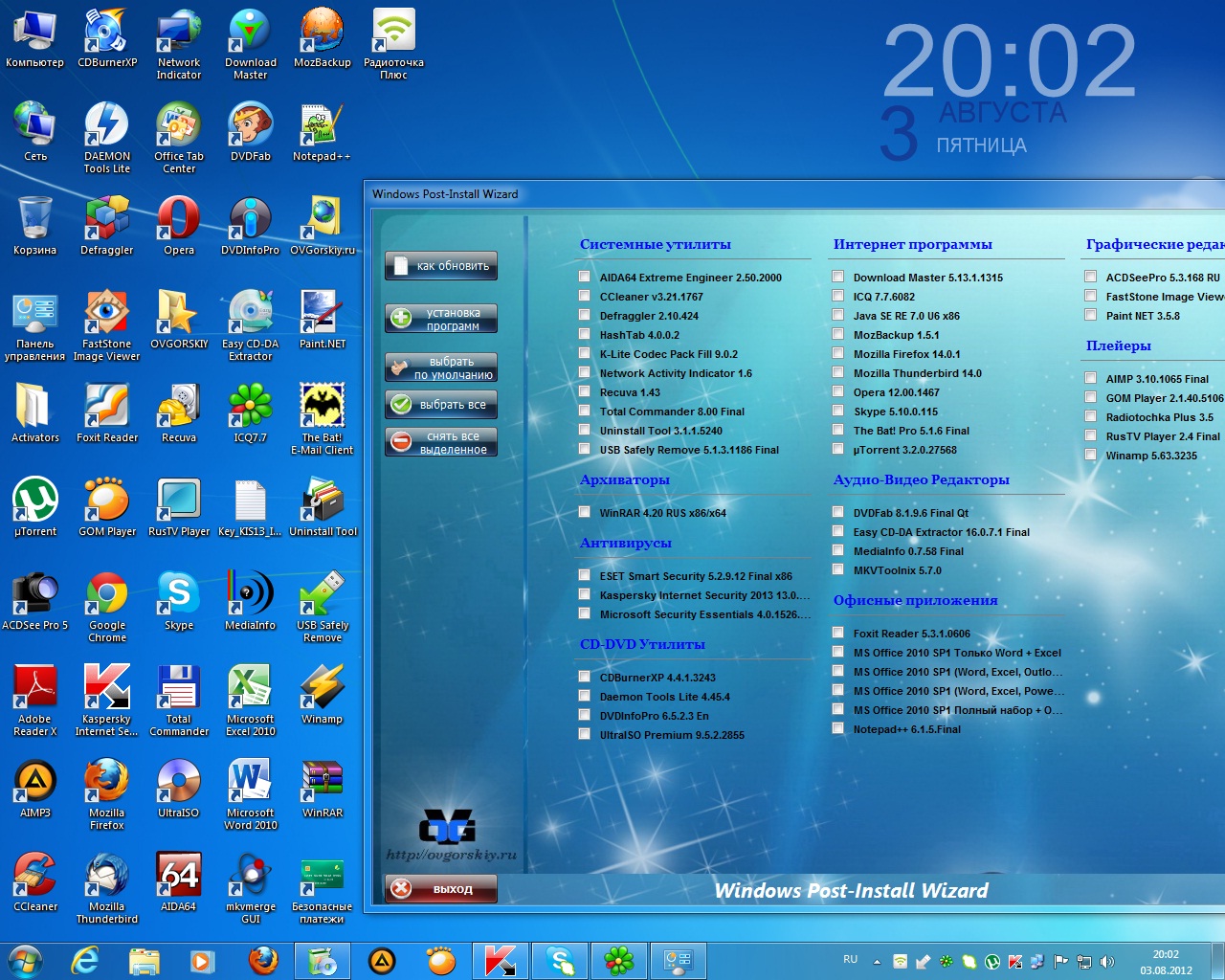Screen dimensions: 1225x980
Task: Open the Windows Start menu orb
Action: (x=25, y=960)
